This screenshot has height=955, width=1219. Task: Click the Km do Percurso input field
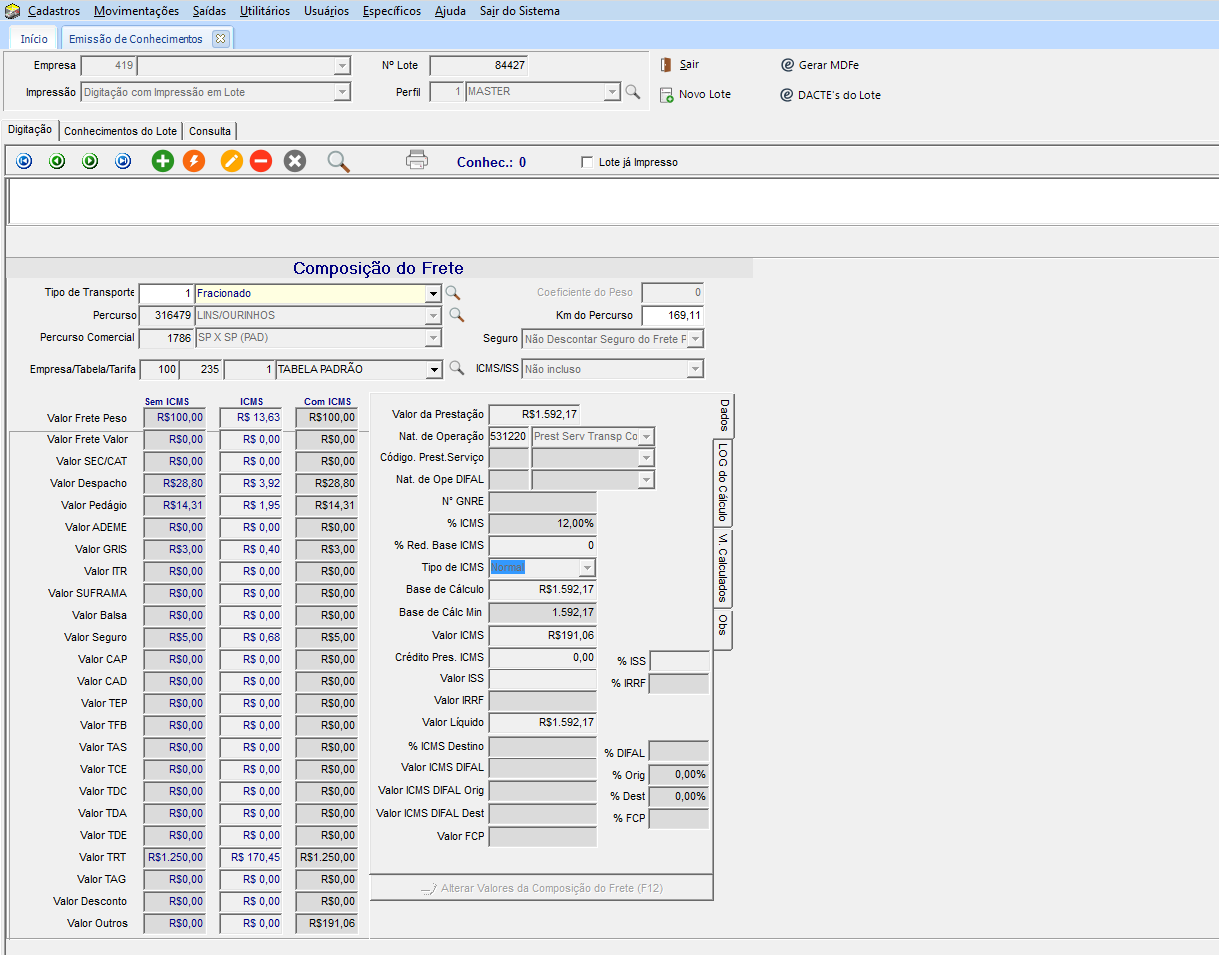pos(672,316)
